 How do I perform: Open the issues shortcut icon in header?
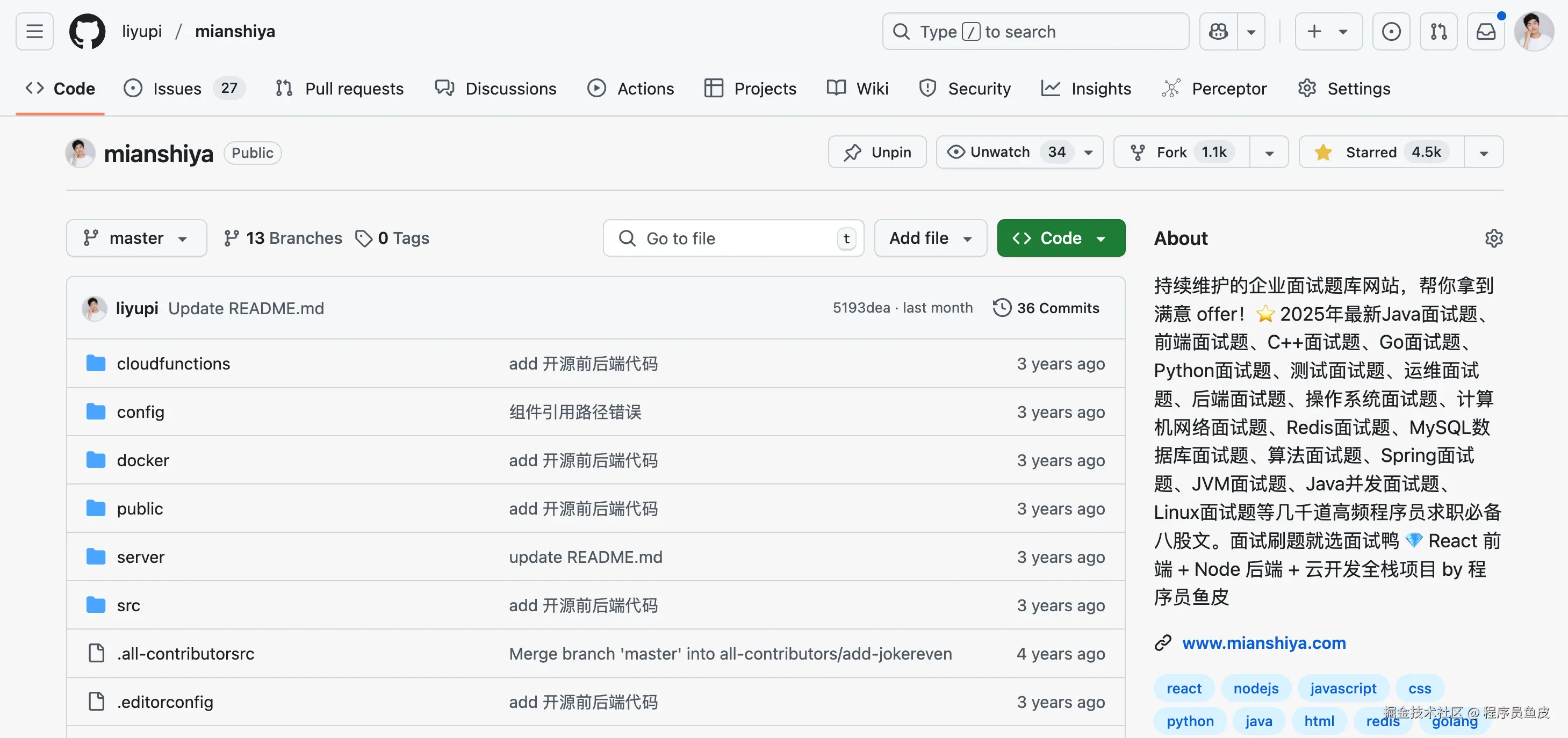1391,31
